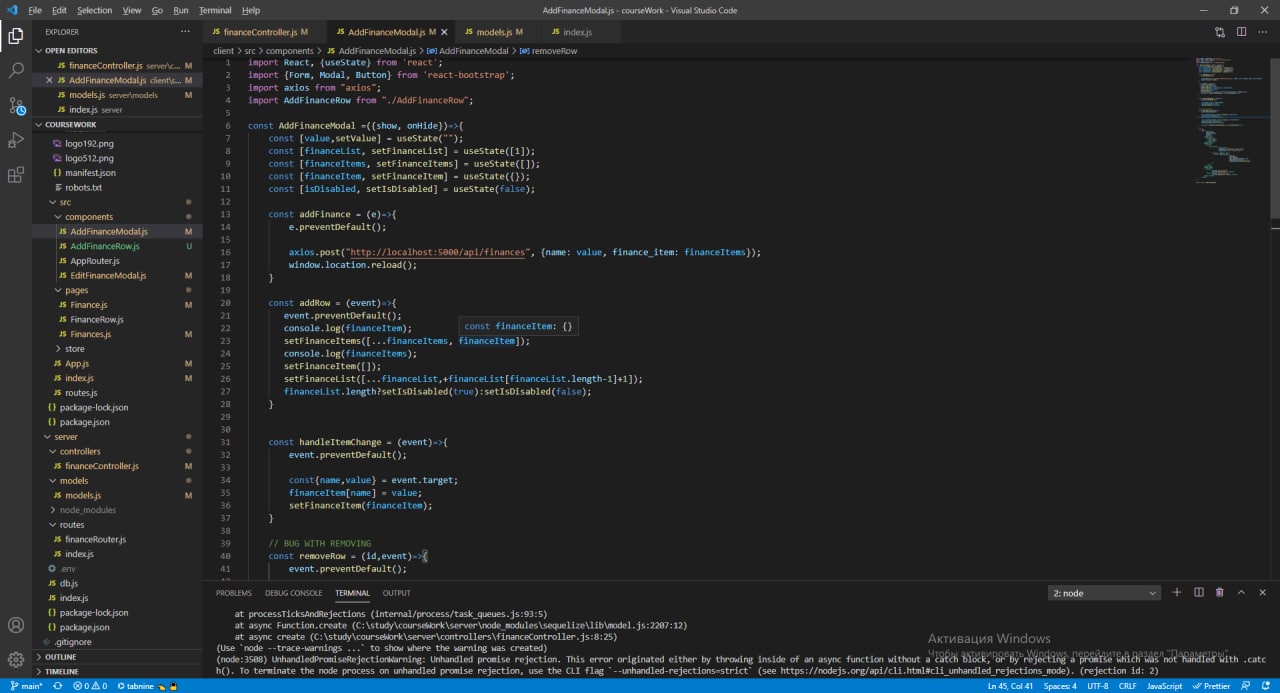Image resolution: width=1280 pixels, height=693 pixels.
Task: Click Ln 45, Col 41 cursor position
Action: (1011, 686)
